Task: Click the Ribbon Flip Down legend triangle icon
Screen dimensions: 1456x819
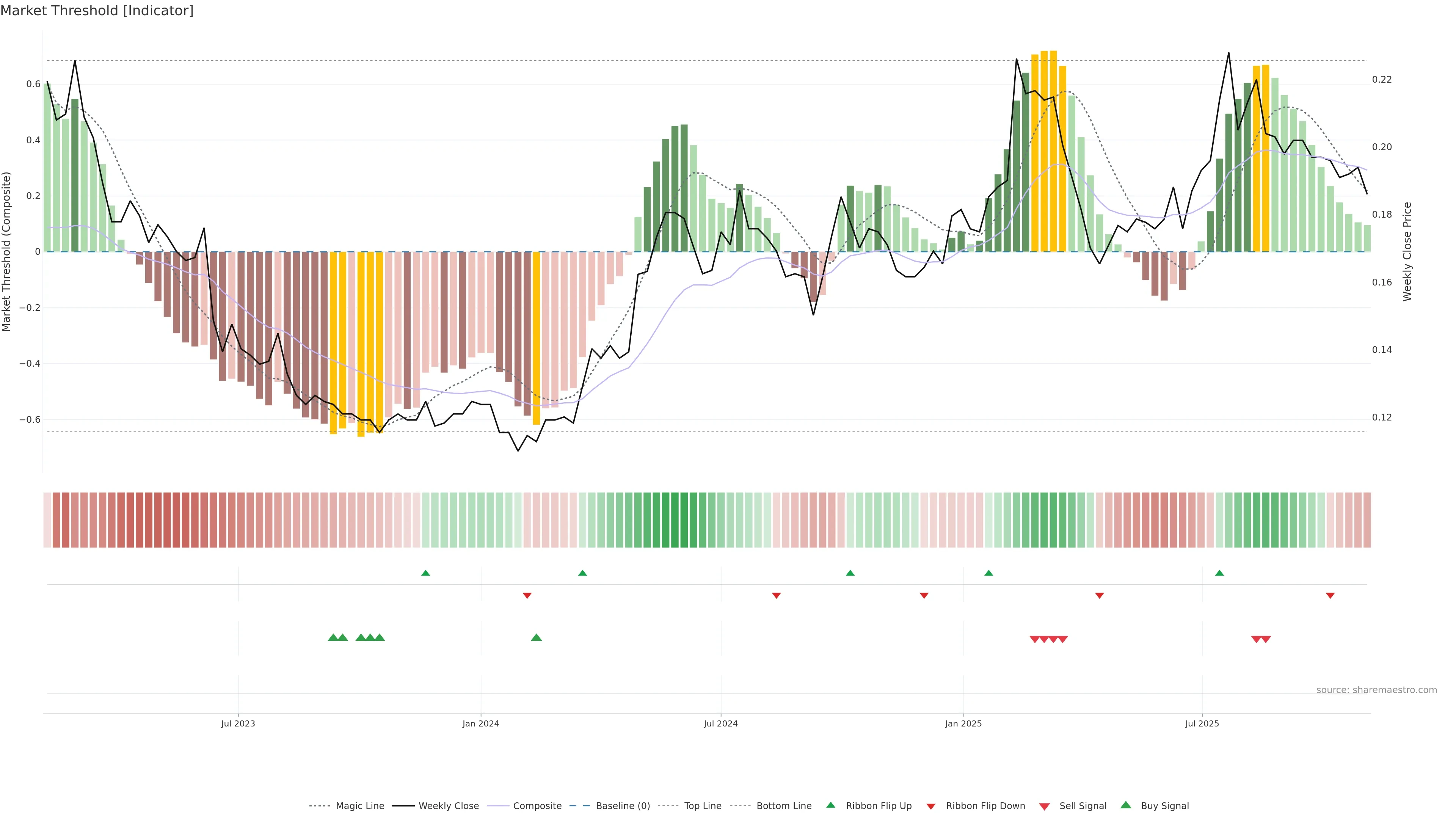Action: (x=931, y=806)
